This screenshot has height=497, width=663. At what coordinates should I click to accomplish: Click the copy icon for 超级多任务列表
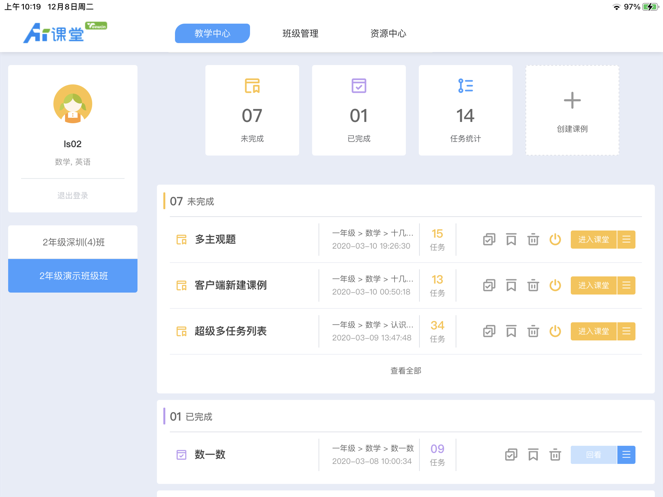pos(489,331)
